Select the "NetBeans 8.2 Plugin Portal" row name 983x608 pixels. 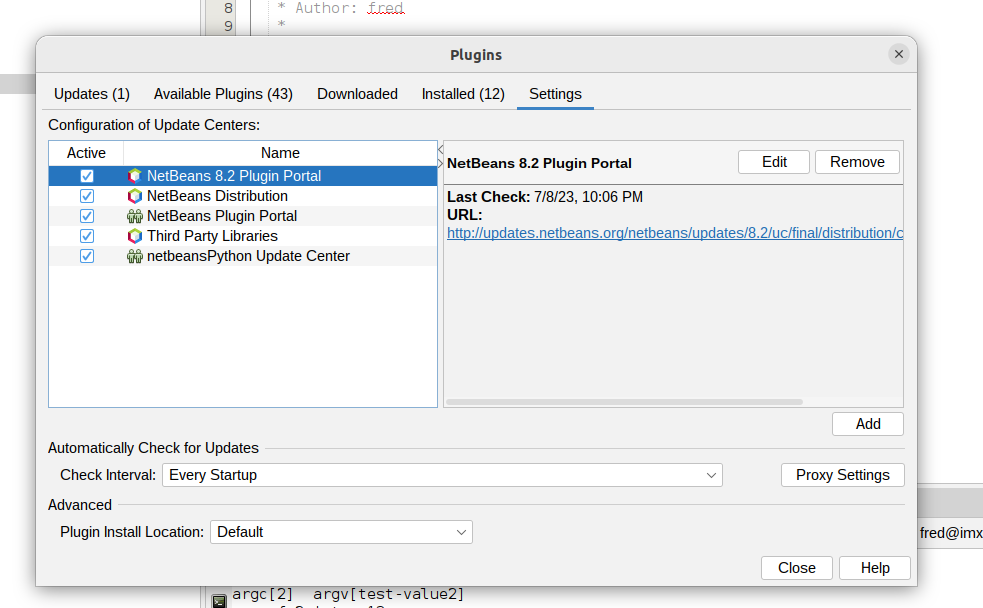(x=234, y=176)
